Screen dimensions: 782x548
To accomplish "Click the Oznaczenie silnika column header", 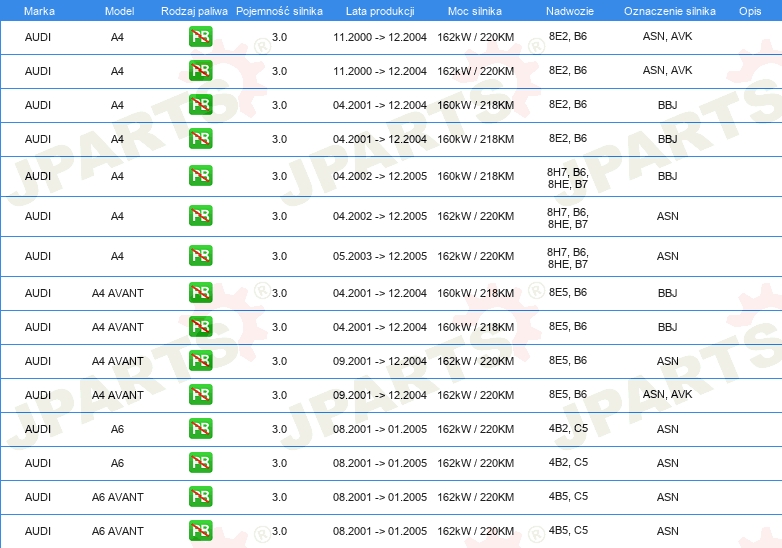I will [670, 11].
